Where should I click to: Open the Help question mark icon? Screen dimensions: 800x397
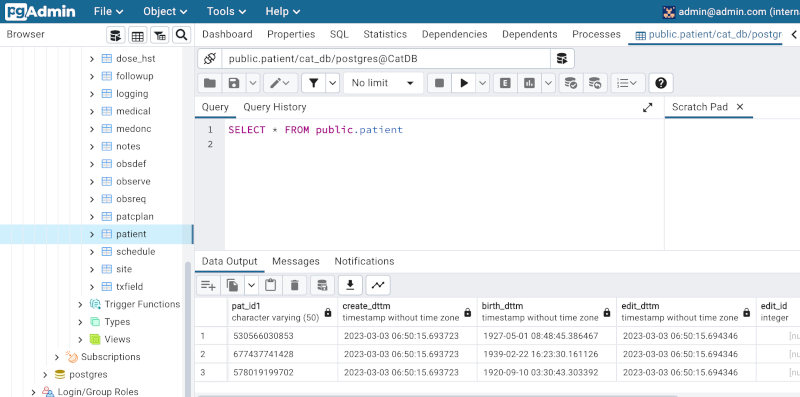661,83
